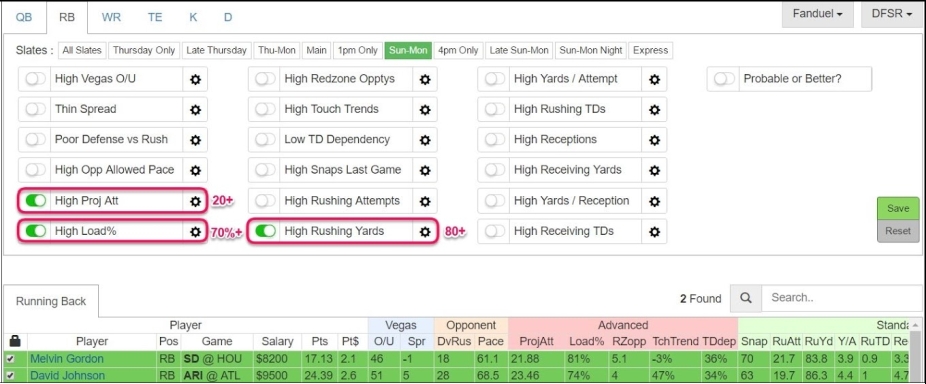Open settings gear for High Receptions
This screenshot has height=384, width=926.
[x=654, y=140]
